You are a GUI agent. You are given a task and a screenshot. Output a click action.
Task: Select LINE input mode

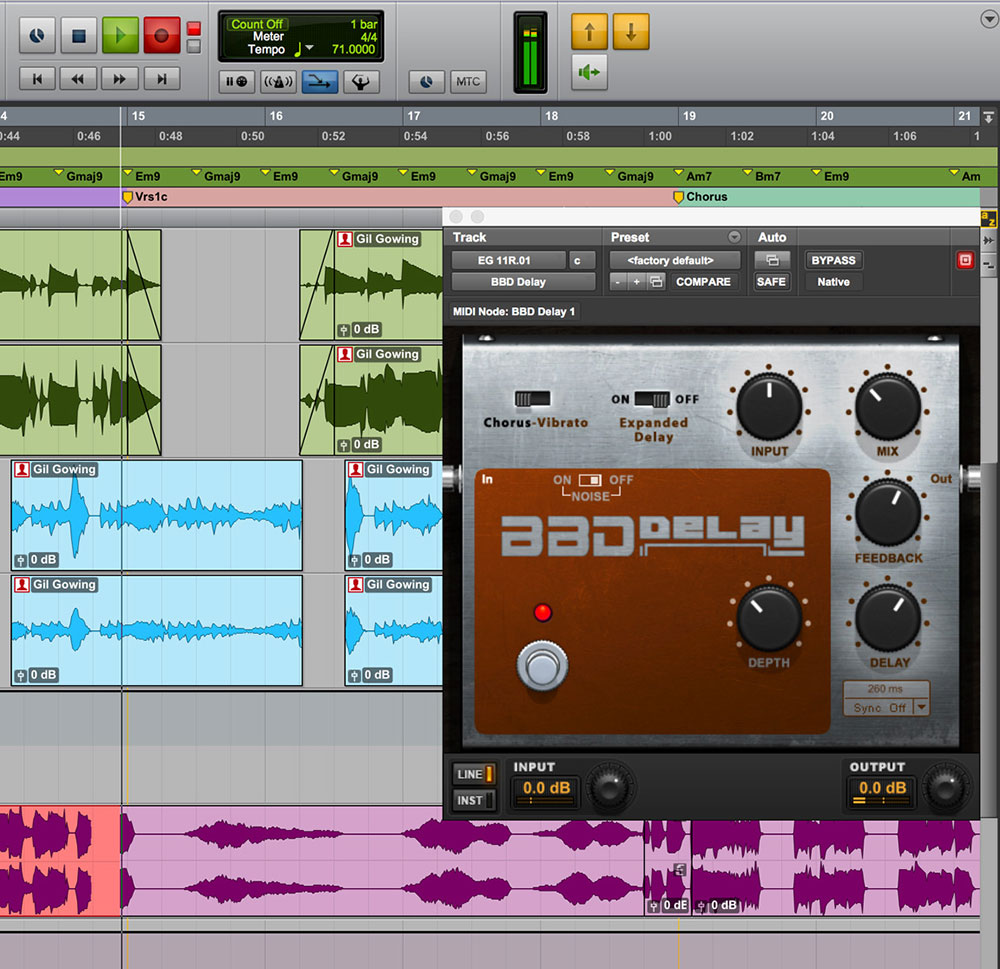tap(475, 774)
